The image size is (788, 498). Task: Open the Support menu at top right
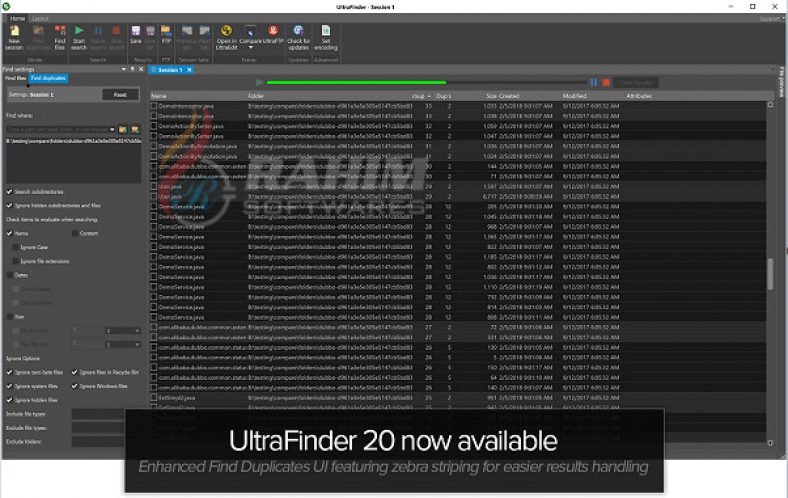pos(769,19)
